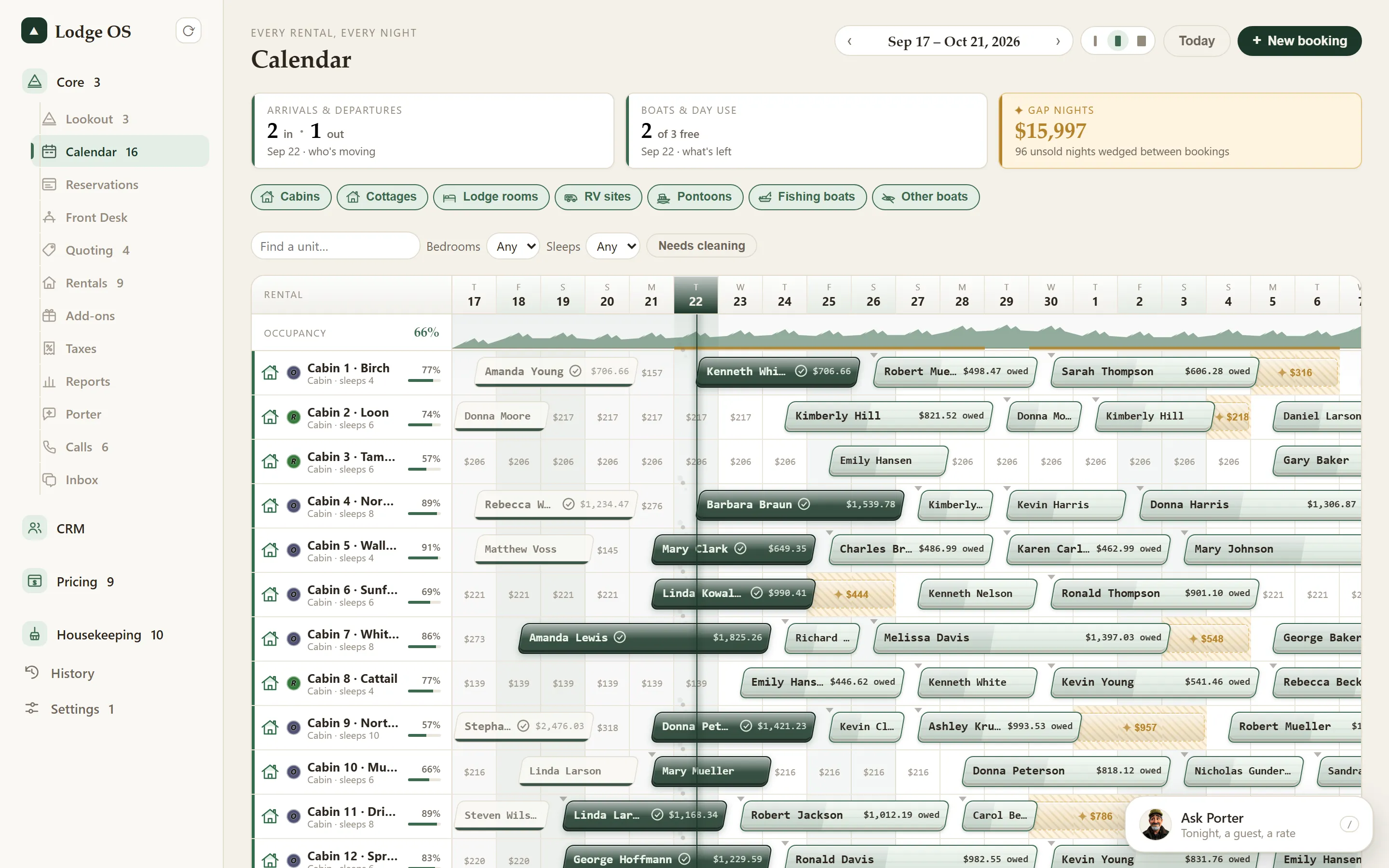Image resolution: width=1389 pixels, height=868 pixels.
Task: Click status dot for Cabin 2 Loon
Action: pyautogui.click(x=293, y=417)
